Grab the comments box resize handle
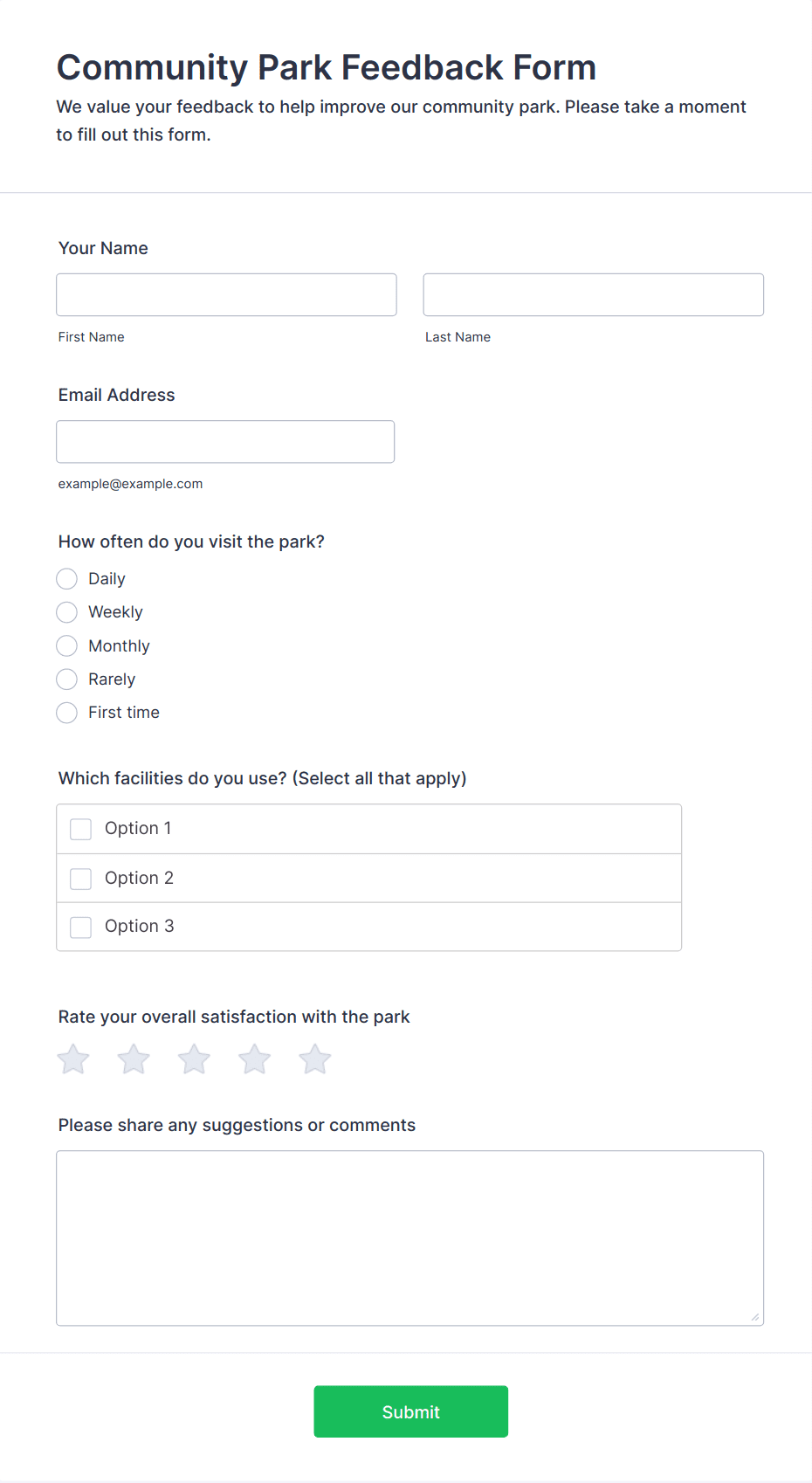The image size is (812, 1483). pos(755,1317)
